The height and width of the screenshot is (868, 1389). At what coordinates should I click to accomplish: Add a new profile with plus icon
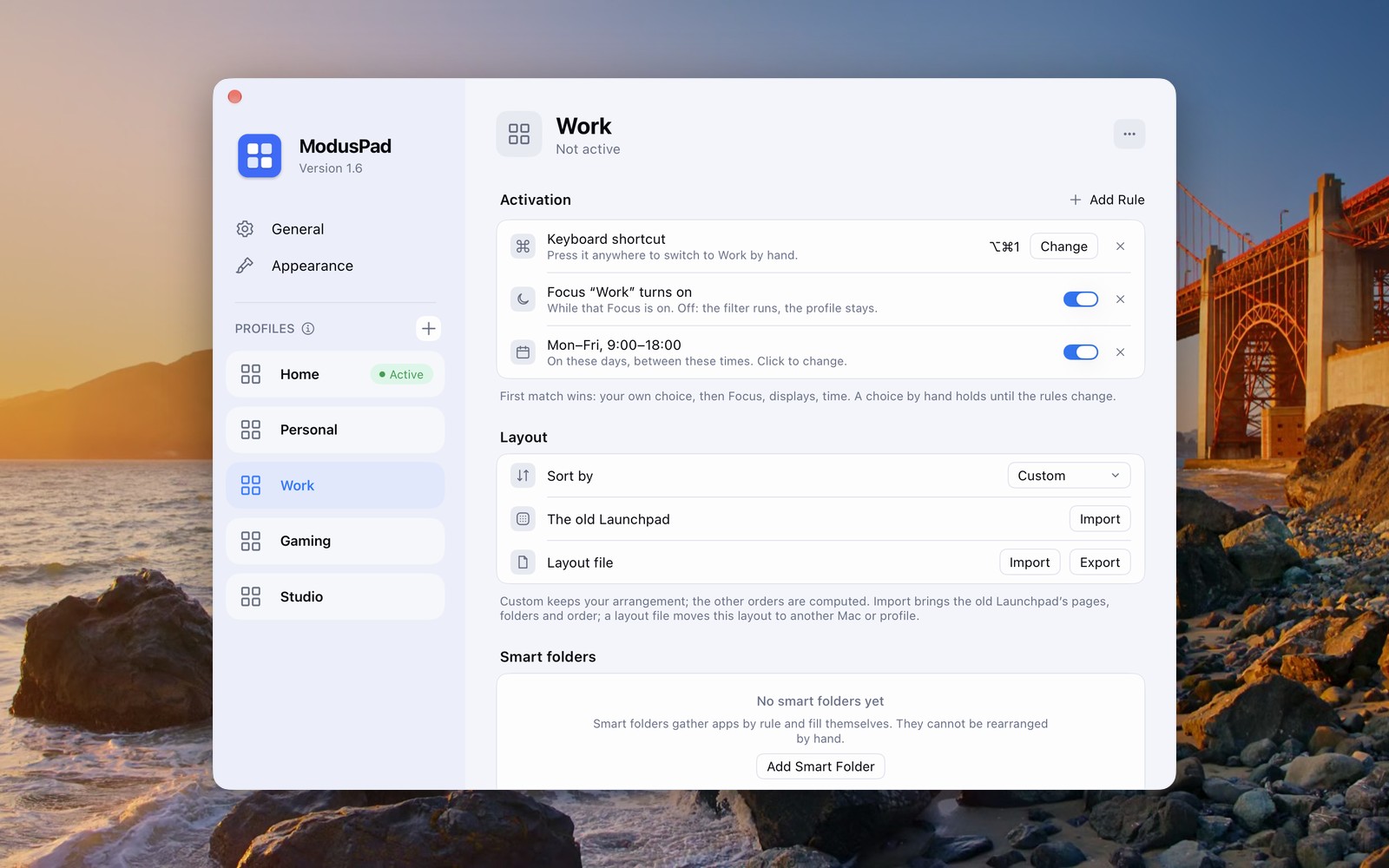(428, 328)
